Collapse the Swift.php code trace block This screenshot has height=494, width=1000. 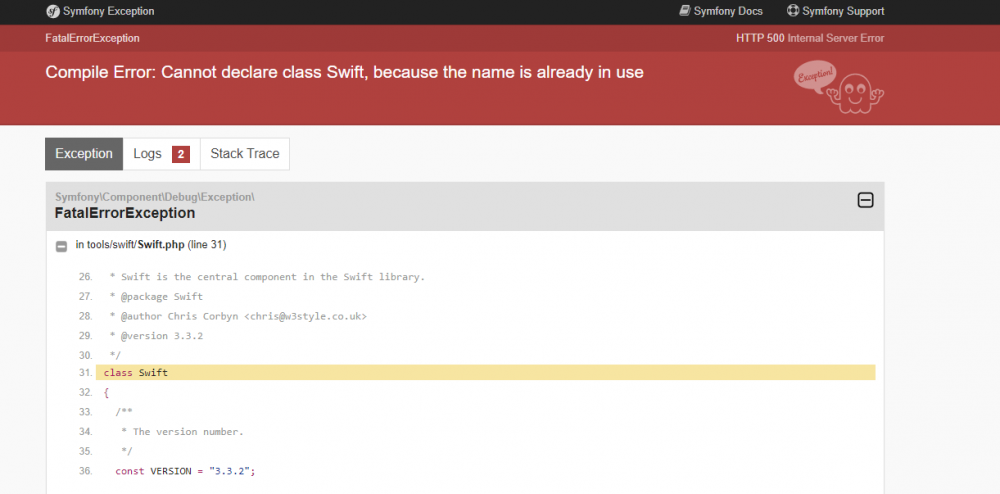point(62,246)
